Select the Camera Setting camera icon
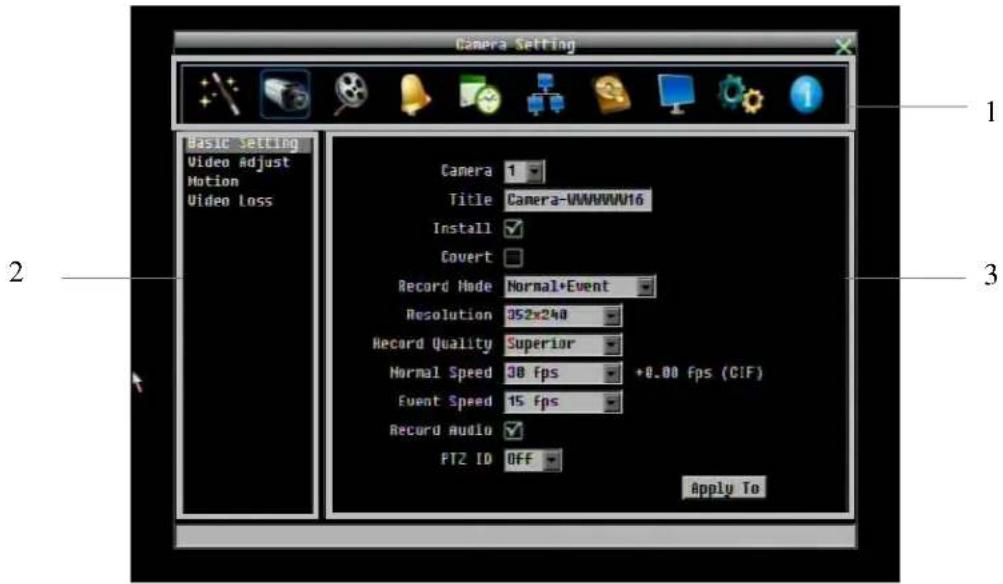 pos(286,95)
